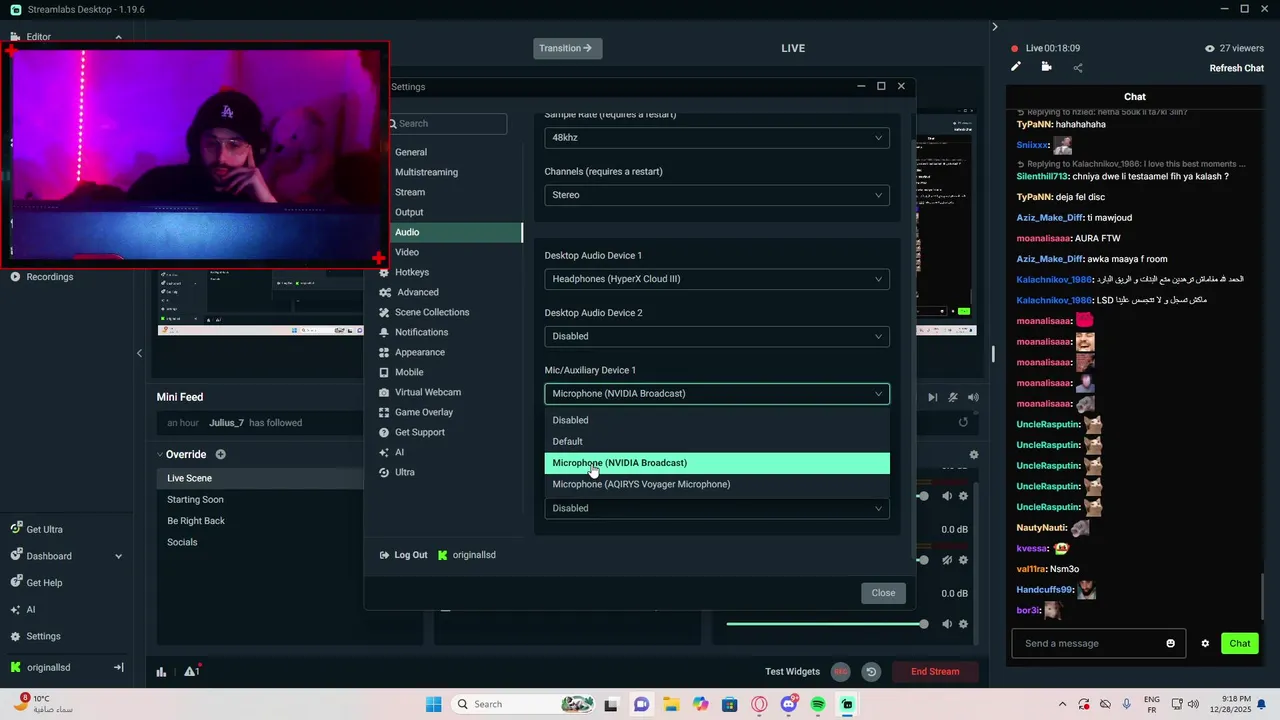Open Desktop Audio Device 2 dropdown
This screenshot has height=720, width=1280.
tap(717, 336)
